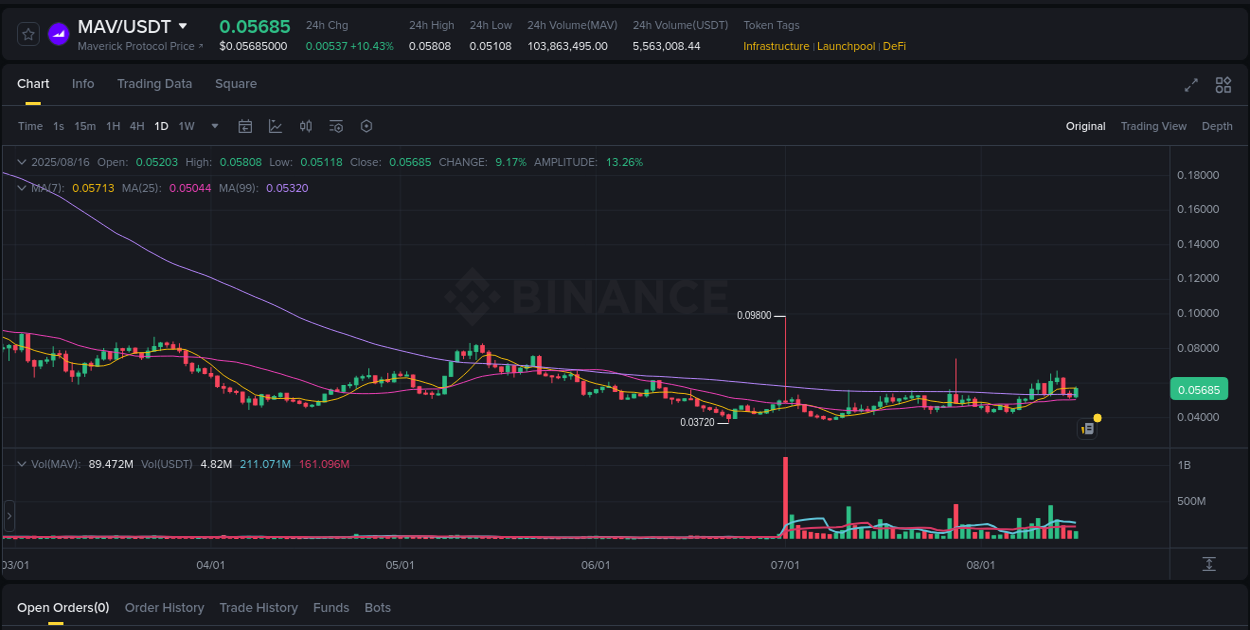Open the date range calendar picker
Viewport: 1250px width, 630px height.
(245, 126)
